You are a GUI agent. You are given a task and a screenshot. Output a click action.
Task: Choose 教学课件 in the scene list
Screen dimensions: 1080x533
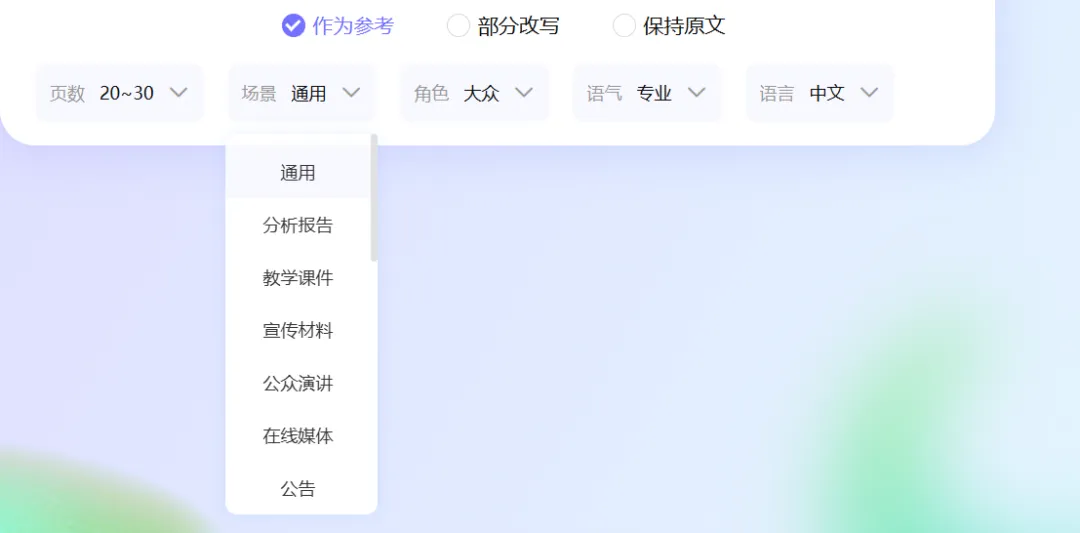tap(298, 278)
